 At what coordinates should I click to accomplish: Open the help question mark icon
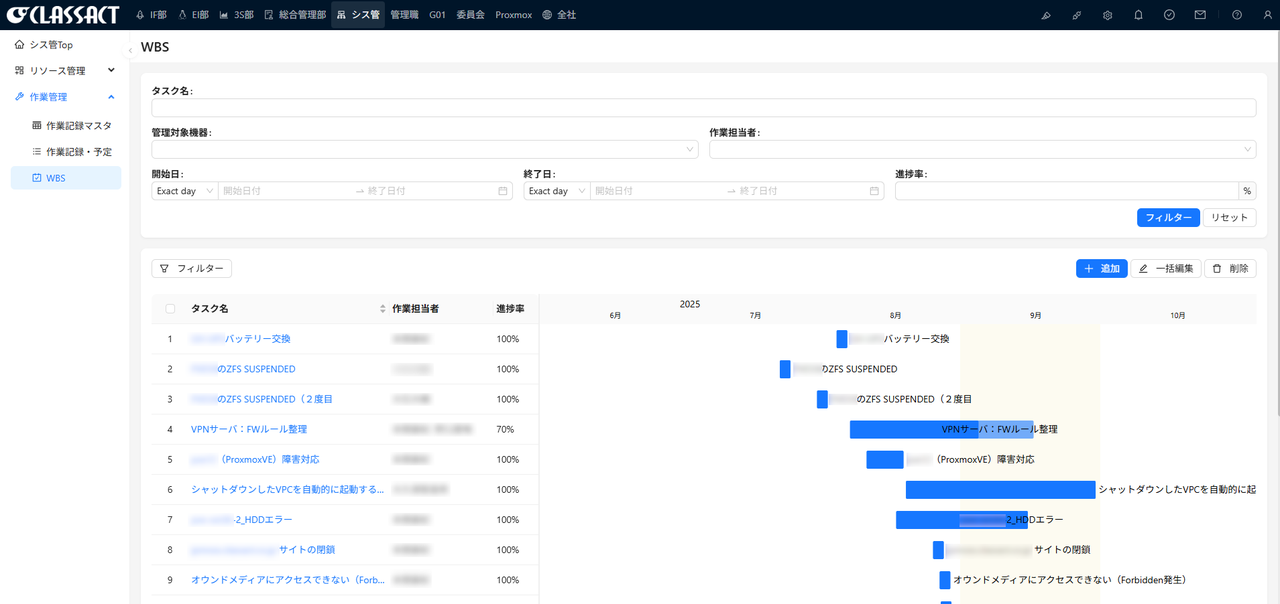click(1237, 15)
